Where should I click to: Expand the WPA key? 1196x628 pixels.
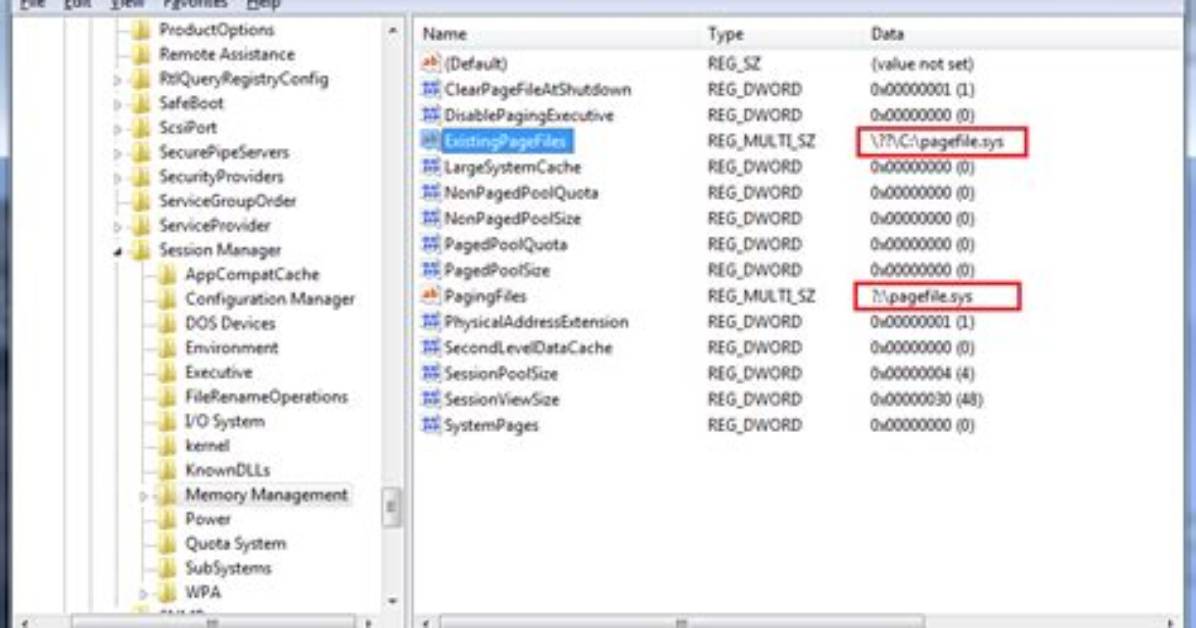tap(143, 593)
